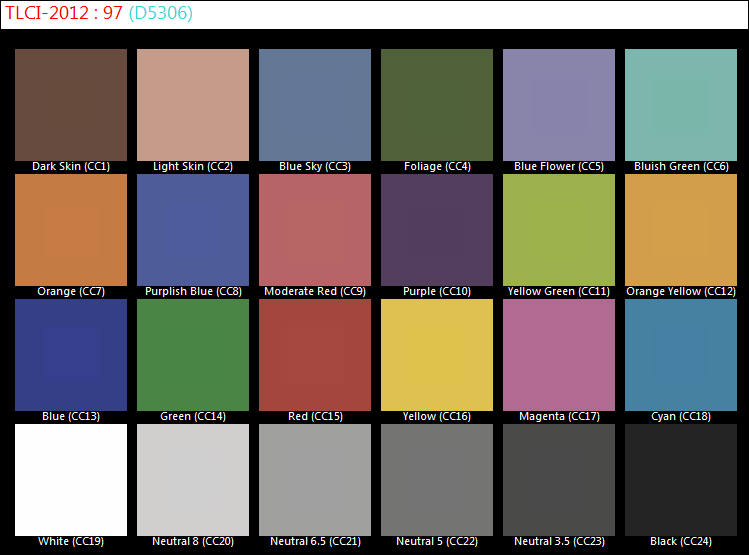749x555 pixels.
Task: Select the Purplish Blue (CC8) swatch
Action: pyautogui.click(x=193, y=229)
